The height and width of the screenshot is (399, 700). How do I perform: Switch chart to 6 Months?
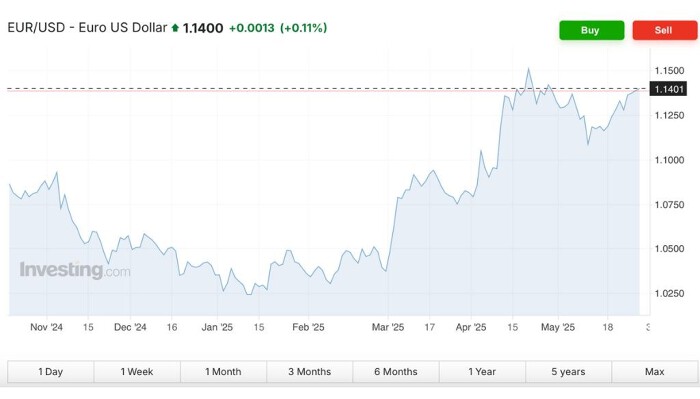[x=396, y=372]
